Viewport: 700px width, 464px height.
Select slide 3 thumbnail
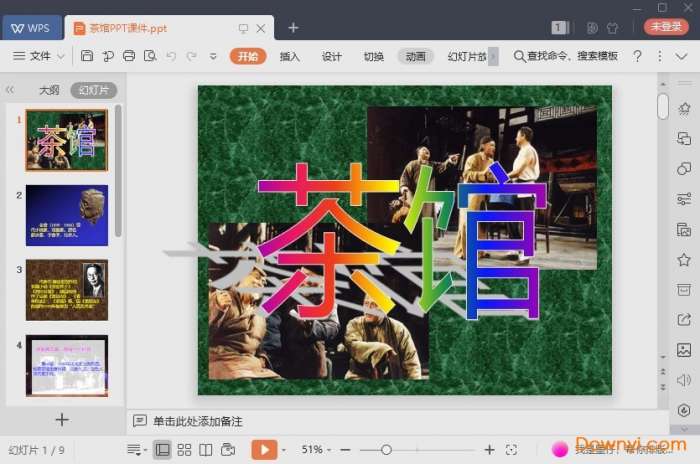67,290
